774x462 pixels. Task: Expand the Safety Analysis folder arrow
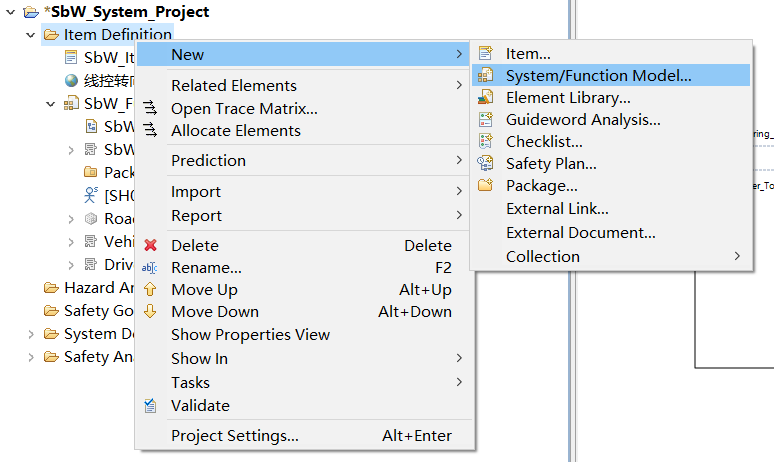(31, 357)
